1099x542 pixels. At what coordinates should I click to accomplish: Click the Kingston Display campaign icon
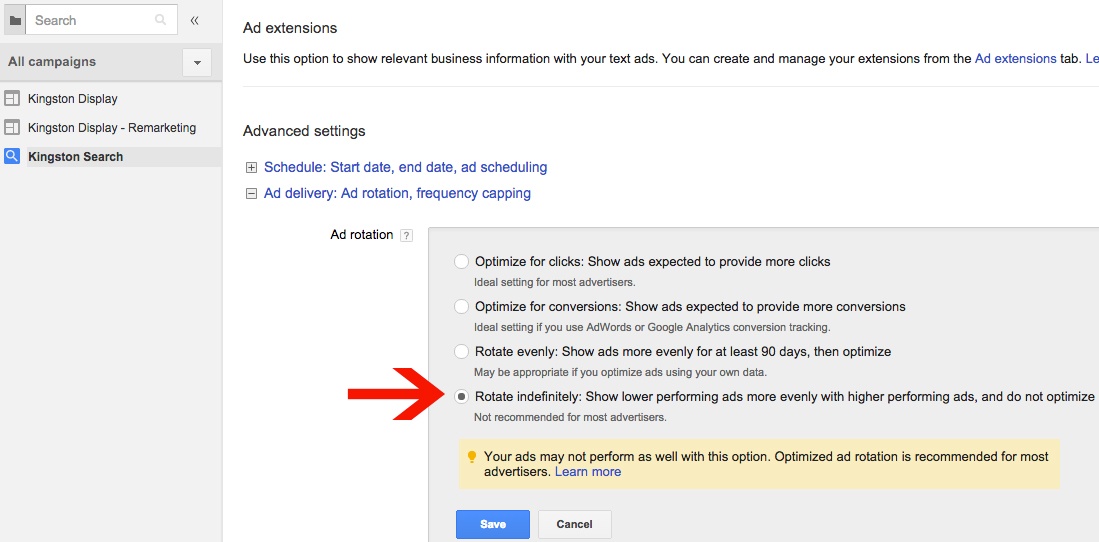coord(12,99)
